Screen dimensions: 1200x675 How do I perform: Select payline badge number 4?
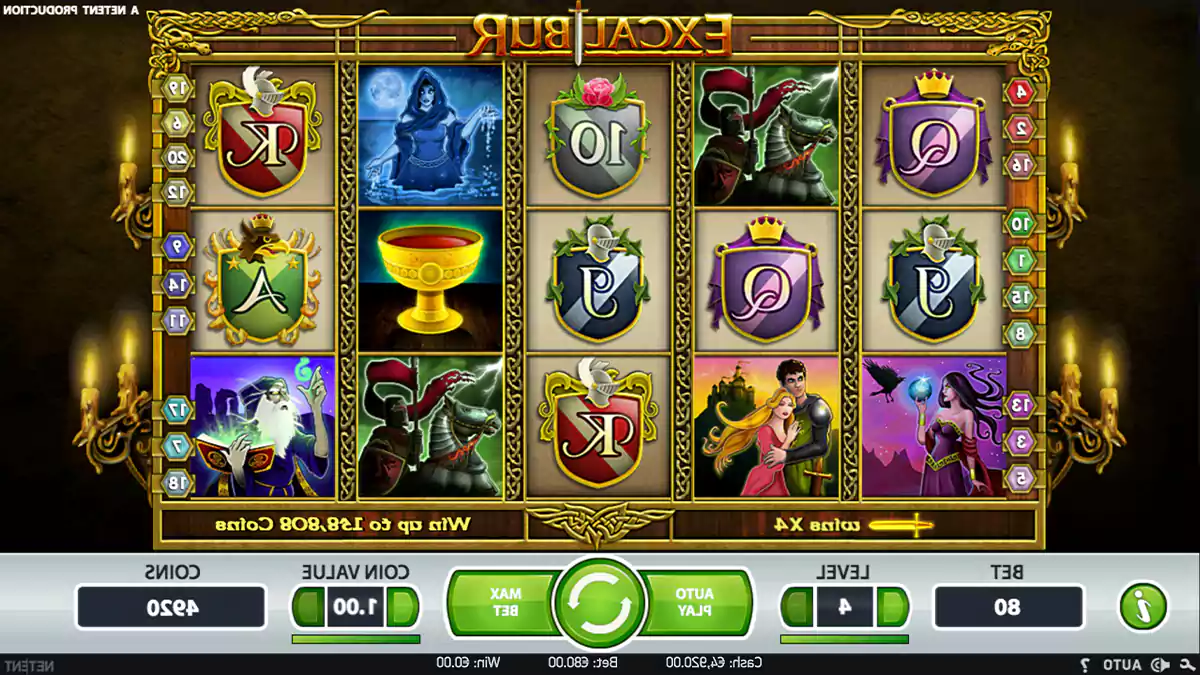[x=1020, y=92]
